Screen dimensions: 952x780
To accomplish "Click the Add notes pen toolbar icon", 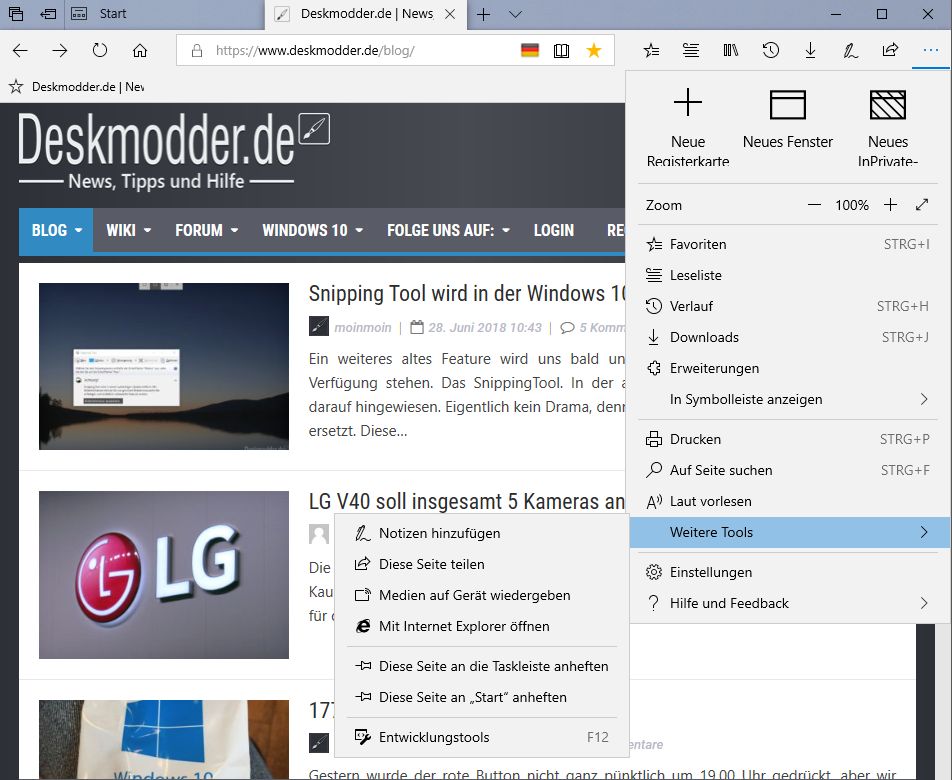I will click(x=850, y=50).
